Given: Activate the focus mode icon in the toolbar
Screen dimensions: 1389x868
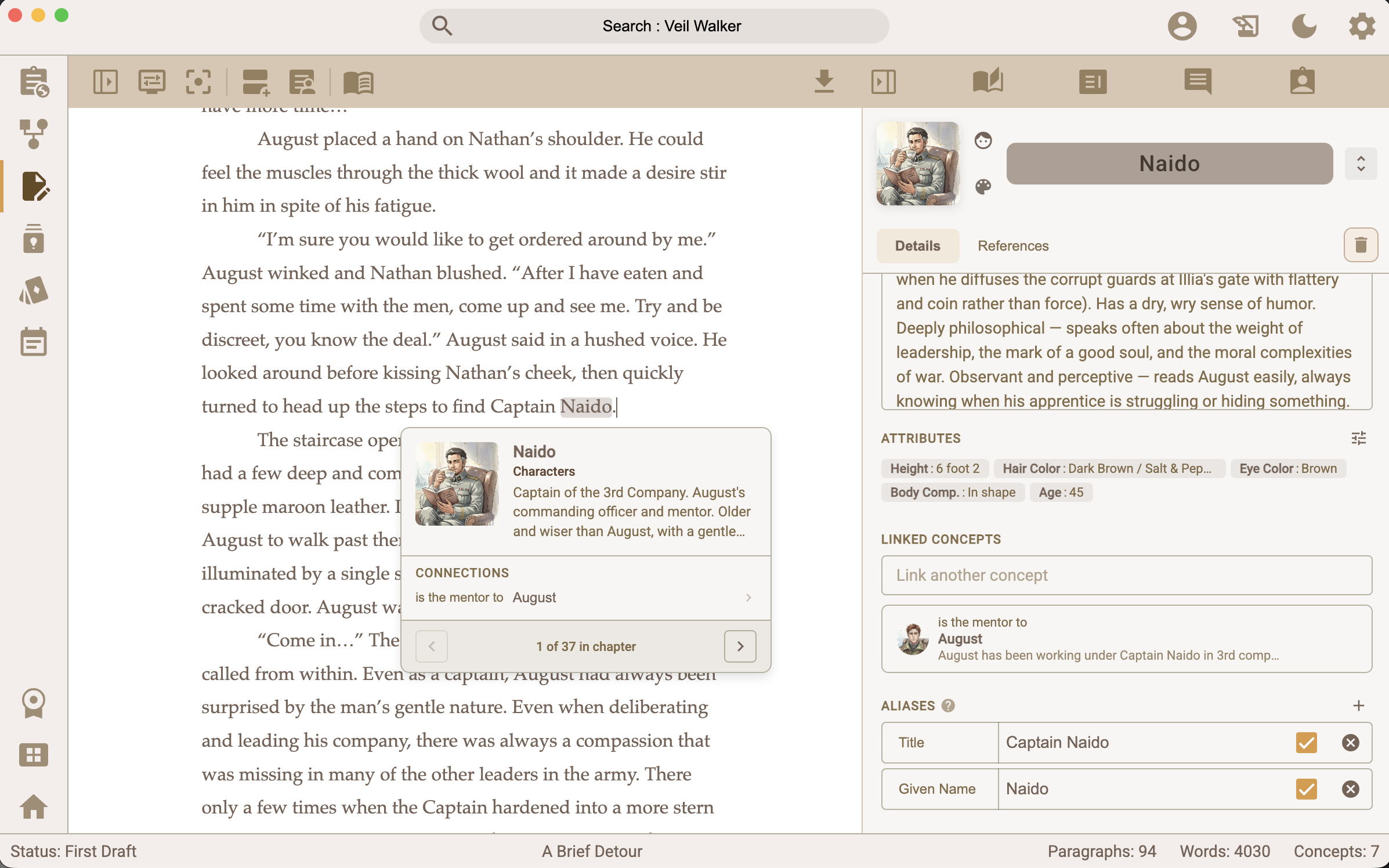Looking at the screenshot, I should click(x=198, y=82).
